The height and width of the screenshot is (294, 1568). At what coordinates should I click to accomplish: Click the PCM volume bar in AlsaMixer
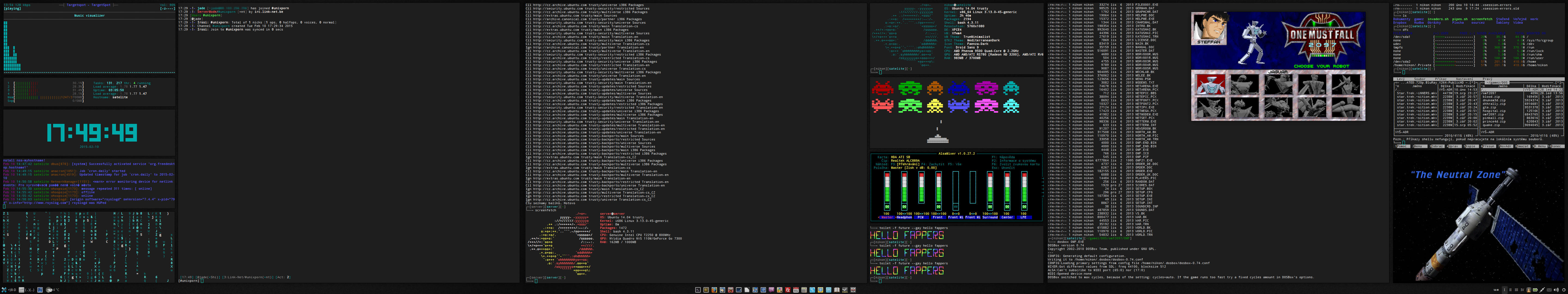[921, 188]
